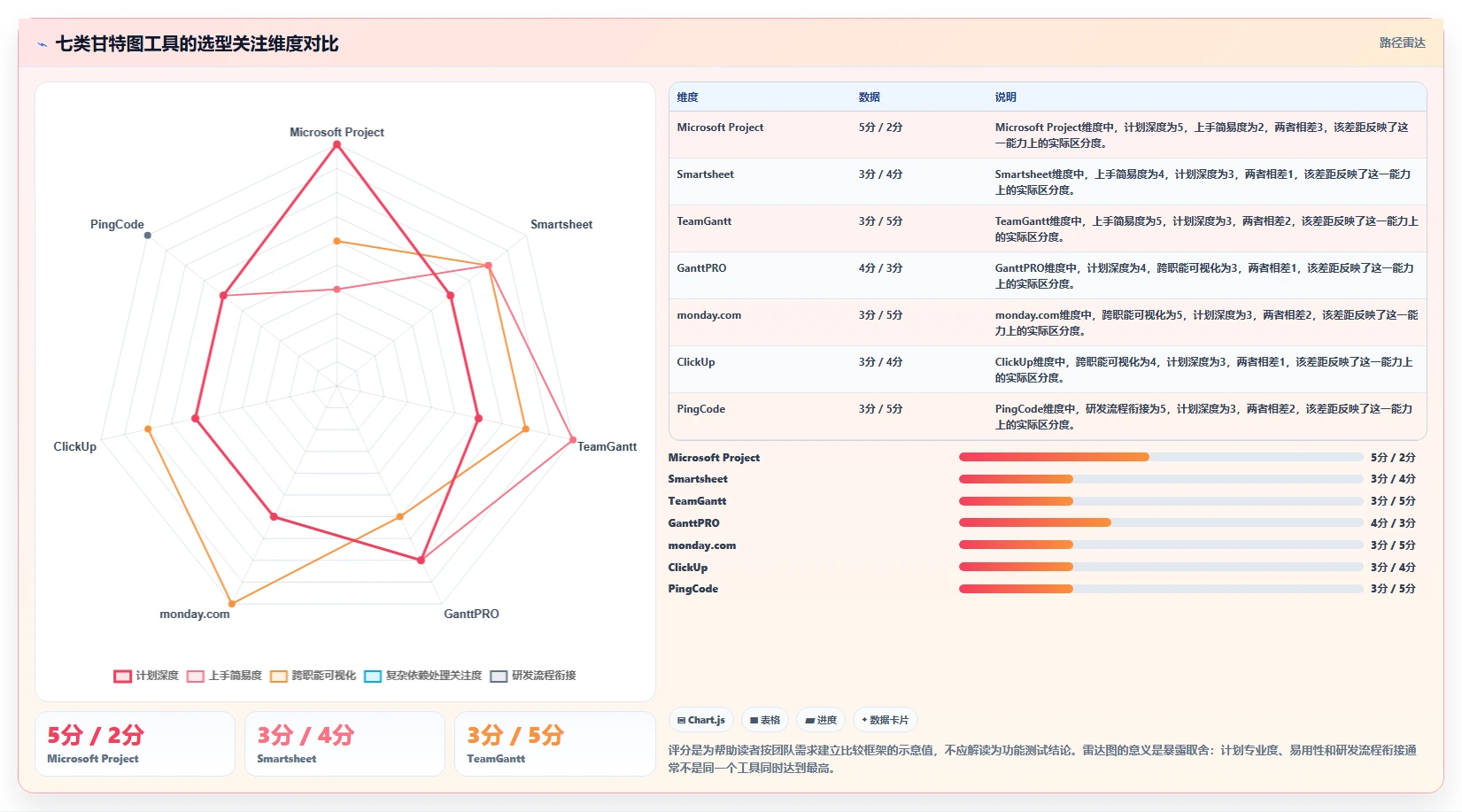The width and height of the screenshot is (1462, 812).
Task: Open the TeamGantt 3分 / 5分 data card
Action: pyautogui.click(x=554, y=744)
